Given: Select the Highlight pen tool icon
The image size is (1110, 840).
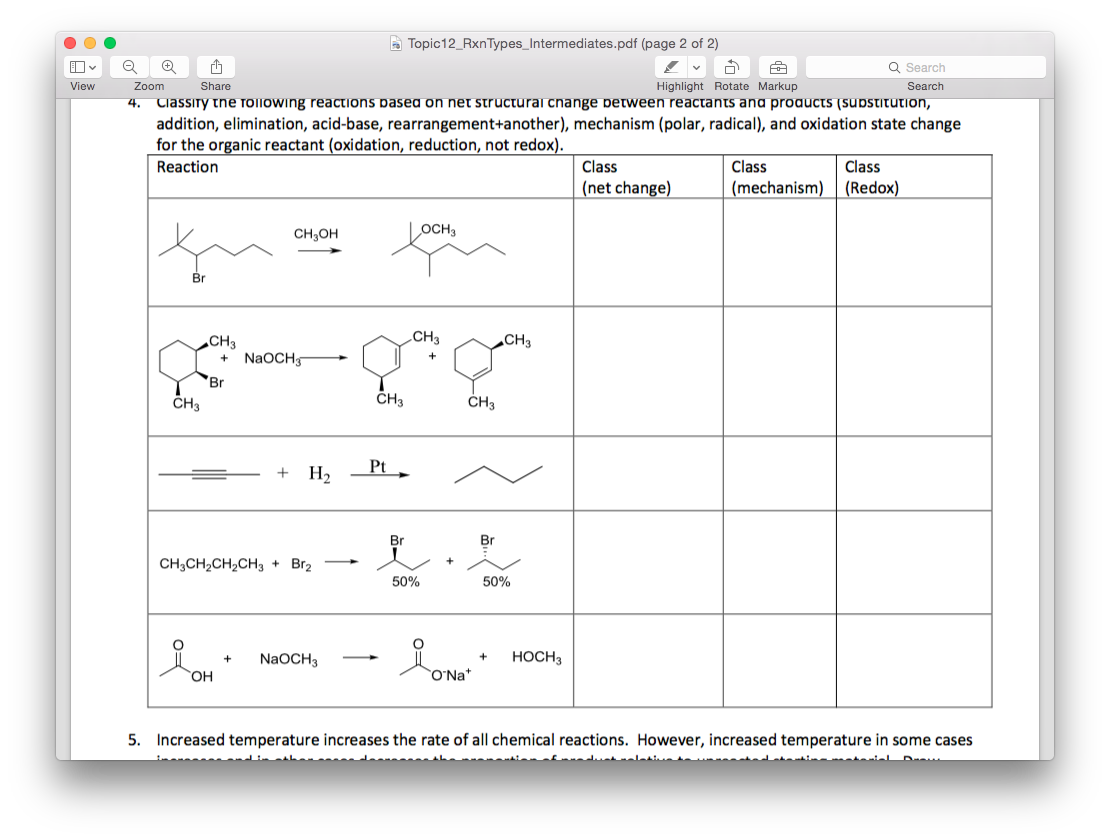Looking at the screenshot, I should 668,66.
